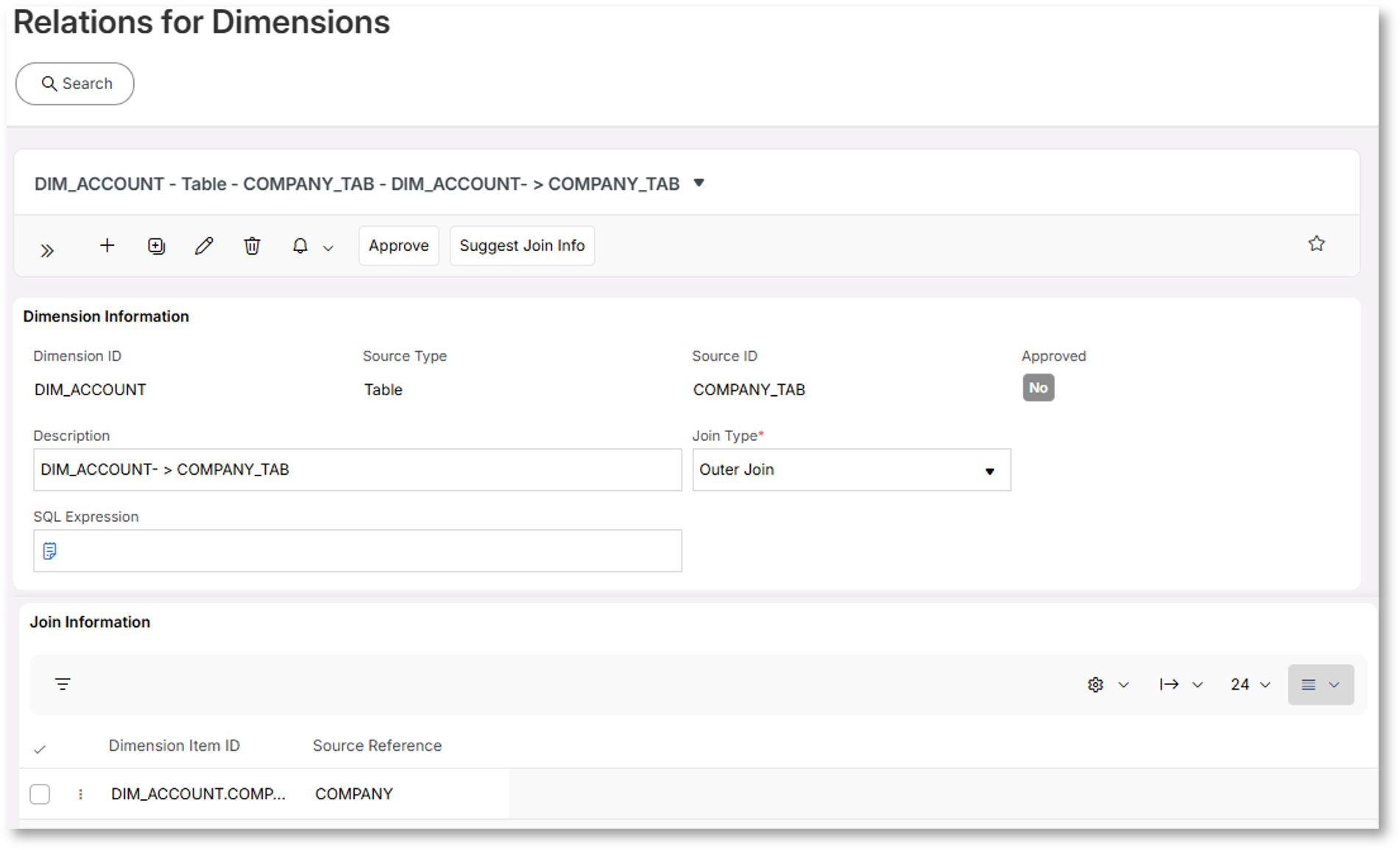Open the table settings gear icon
The image size is (1400, 850).
[x=1095, y=684]
